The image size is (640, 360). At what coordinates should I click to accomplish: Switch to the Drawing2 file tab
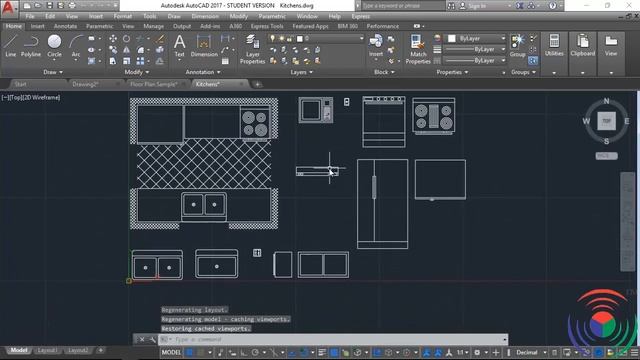(85, 84)
